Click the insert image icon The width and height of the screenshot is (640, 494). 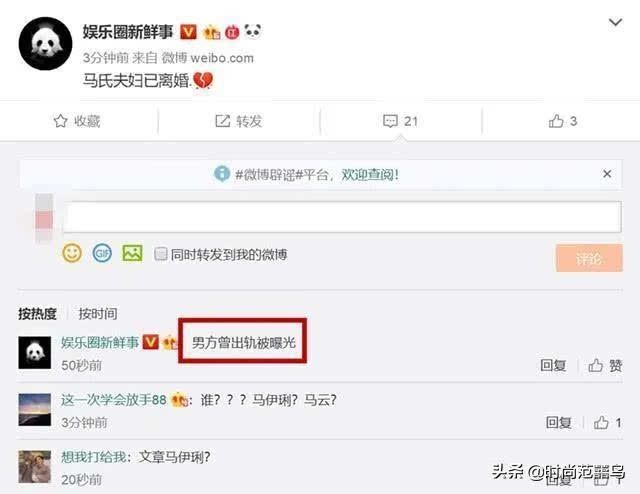[x=132, y=253]
